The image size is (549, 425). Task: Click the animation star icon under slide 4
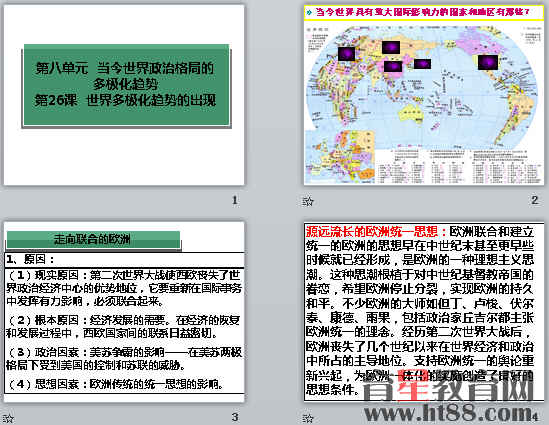308,418
